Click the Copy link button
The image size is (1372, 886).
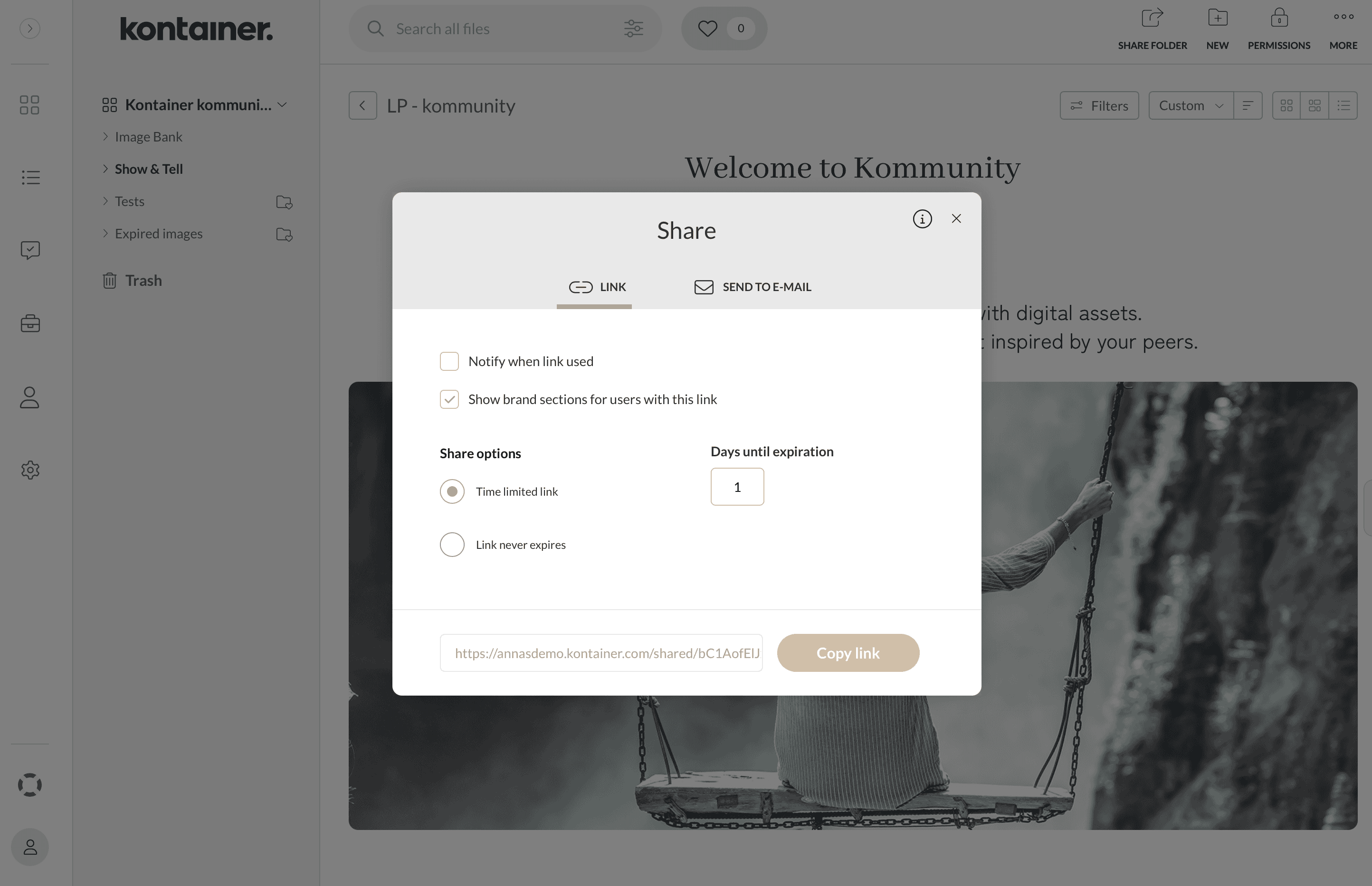click(848, 652)
